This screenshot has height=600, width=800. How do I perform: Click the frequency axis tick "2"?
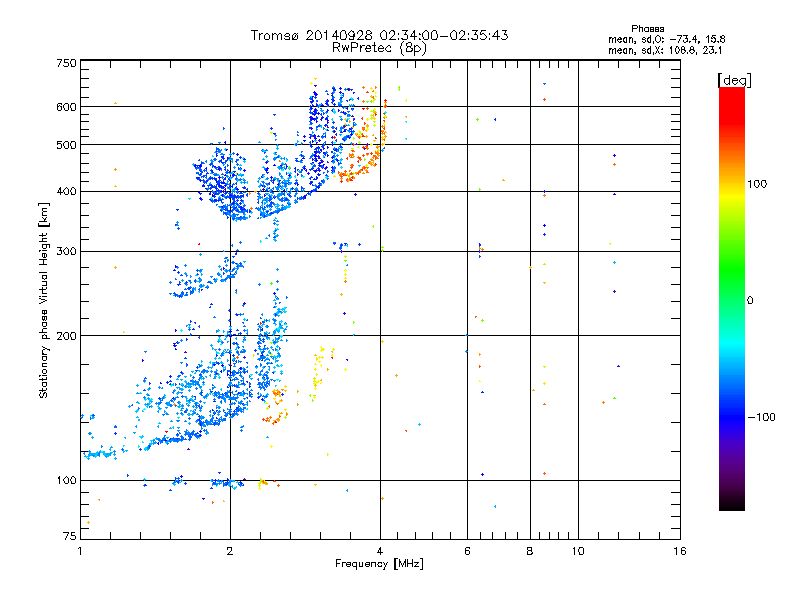click(x=230, y=551)
